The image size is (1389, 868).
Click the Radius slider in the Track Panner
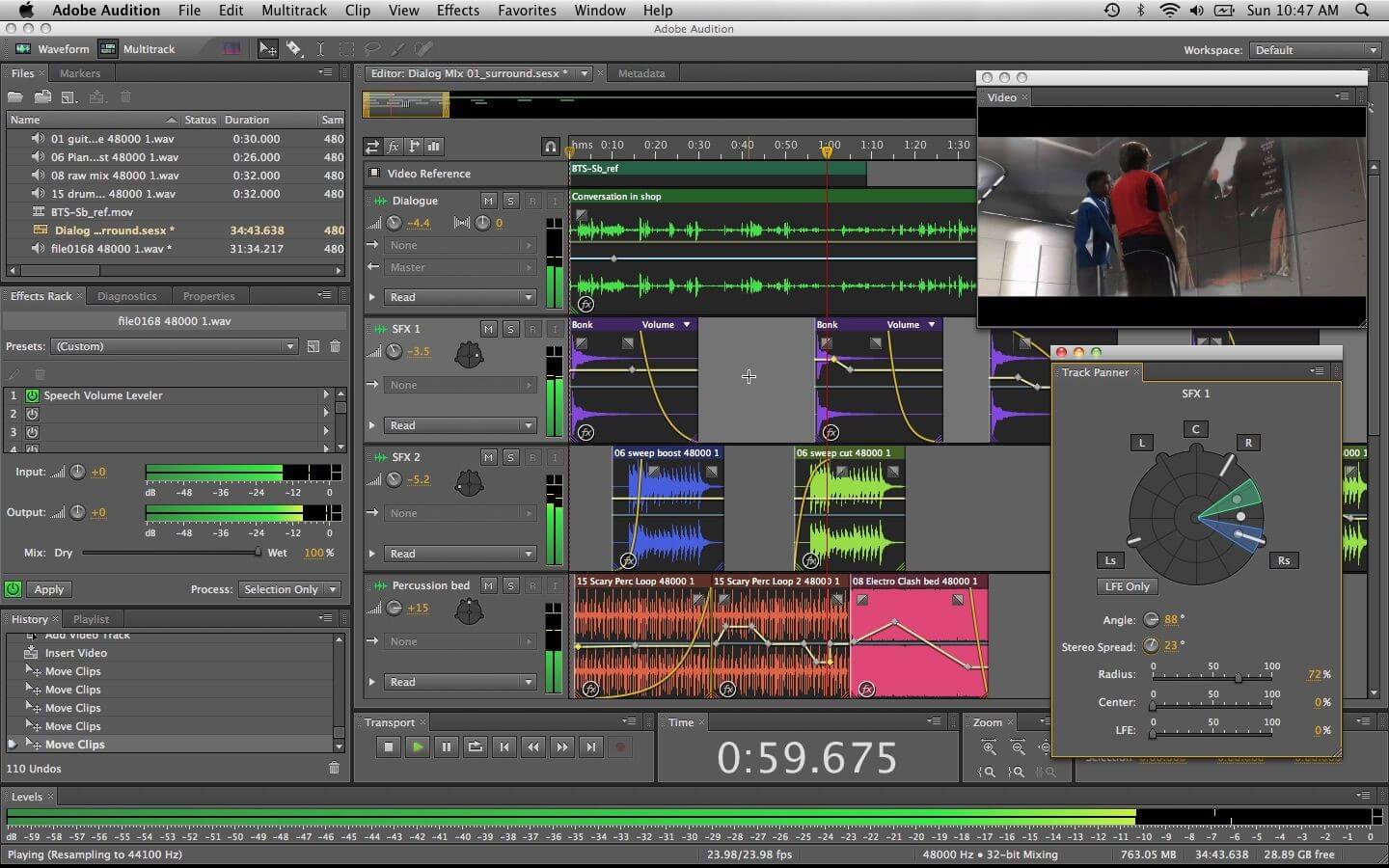(x=1238, y=677)
